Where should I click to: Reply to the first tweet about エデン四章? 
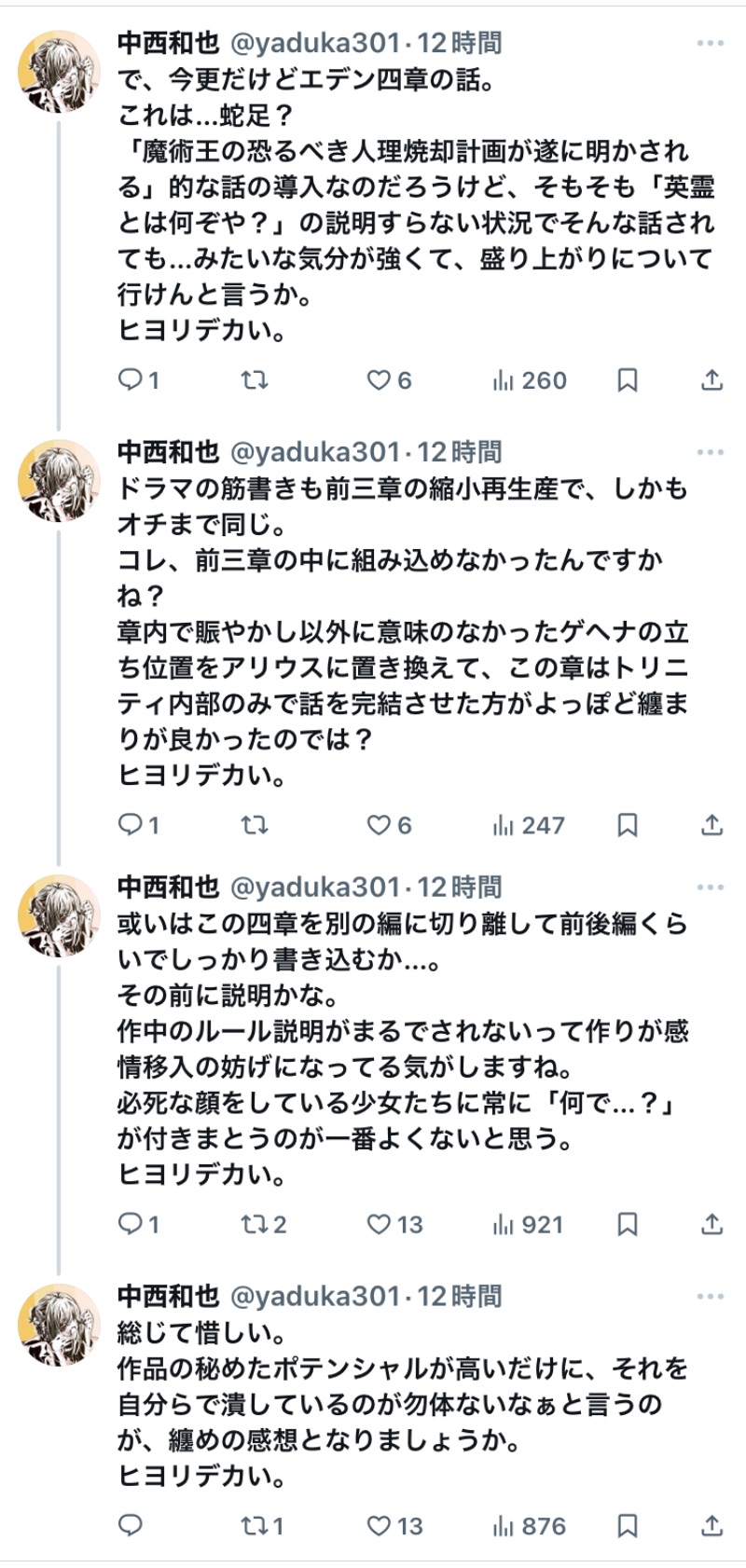[131, 380]
